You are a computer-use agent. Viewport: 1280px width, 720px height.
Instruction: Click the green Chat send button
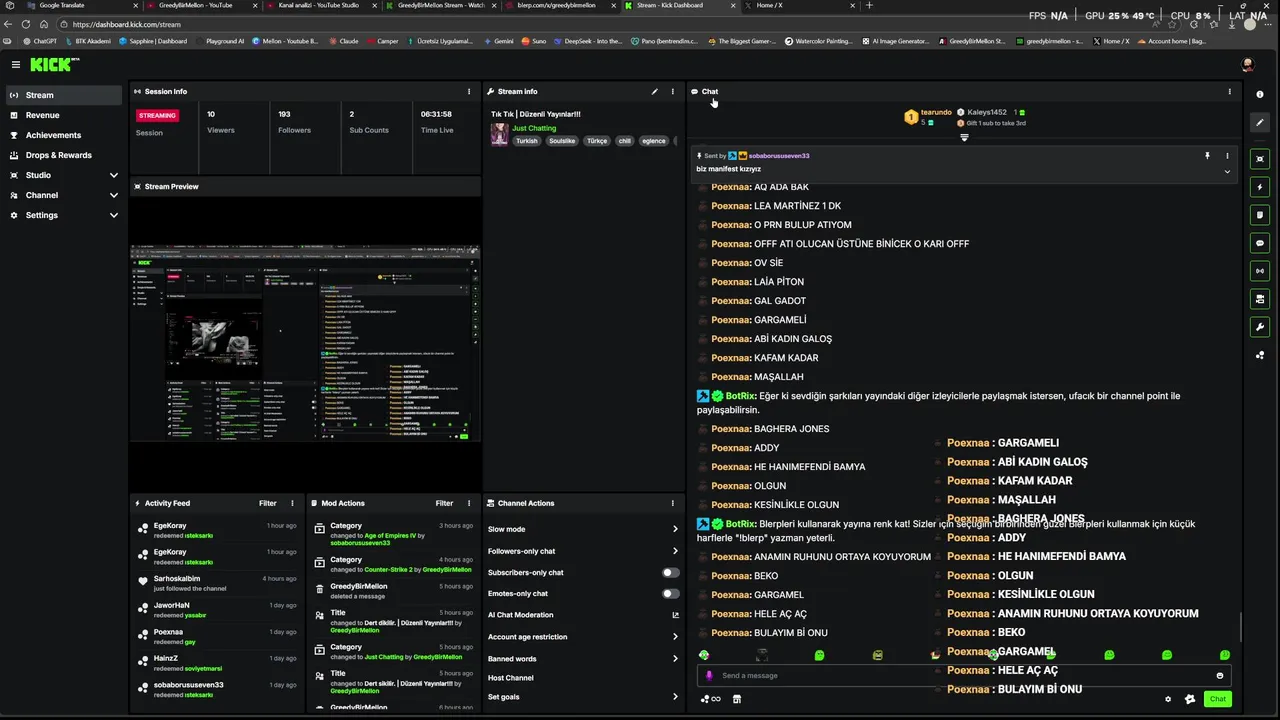tap(1218, 699)
